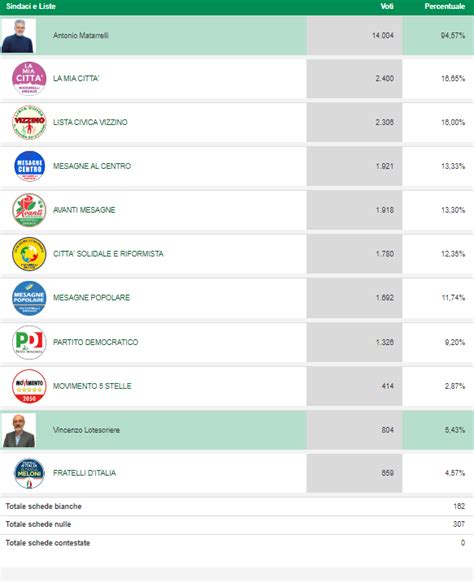The image size is (474, 582).
Task: Select the Mesagne Popolare logo
Action: [x=29, y=298]
